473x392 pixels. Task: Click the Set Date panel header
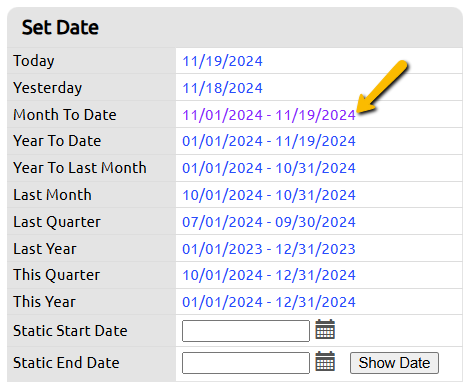coord(235,27)
